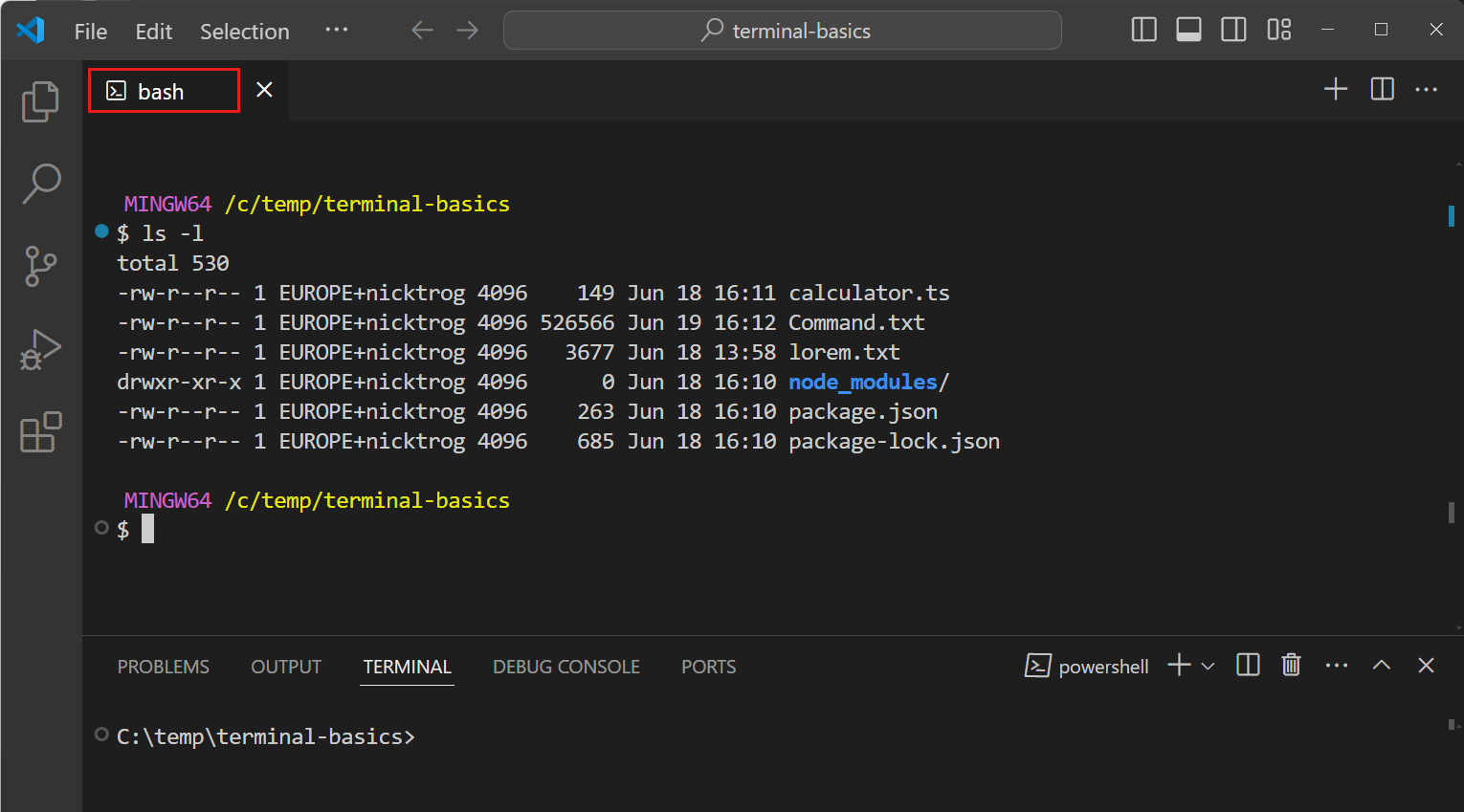Split the terminal with the split icon
This screenshot has height=812, width=1464.
1247,665
